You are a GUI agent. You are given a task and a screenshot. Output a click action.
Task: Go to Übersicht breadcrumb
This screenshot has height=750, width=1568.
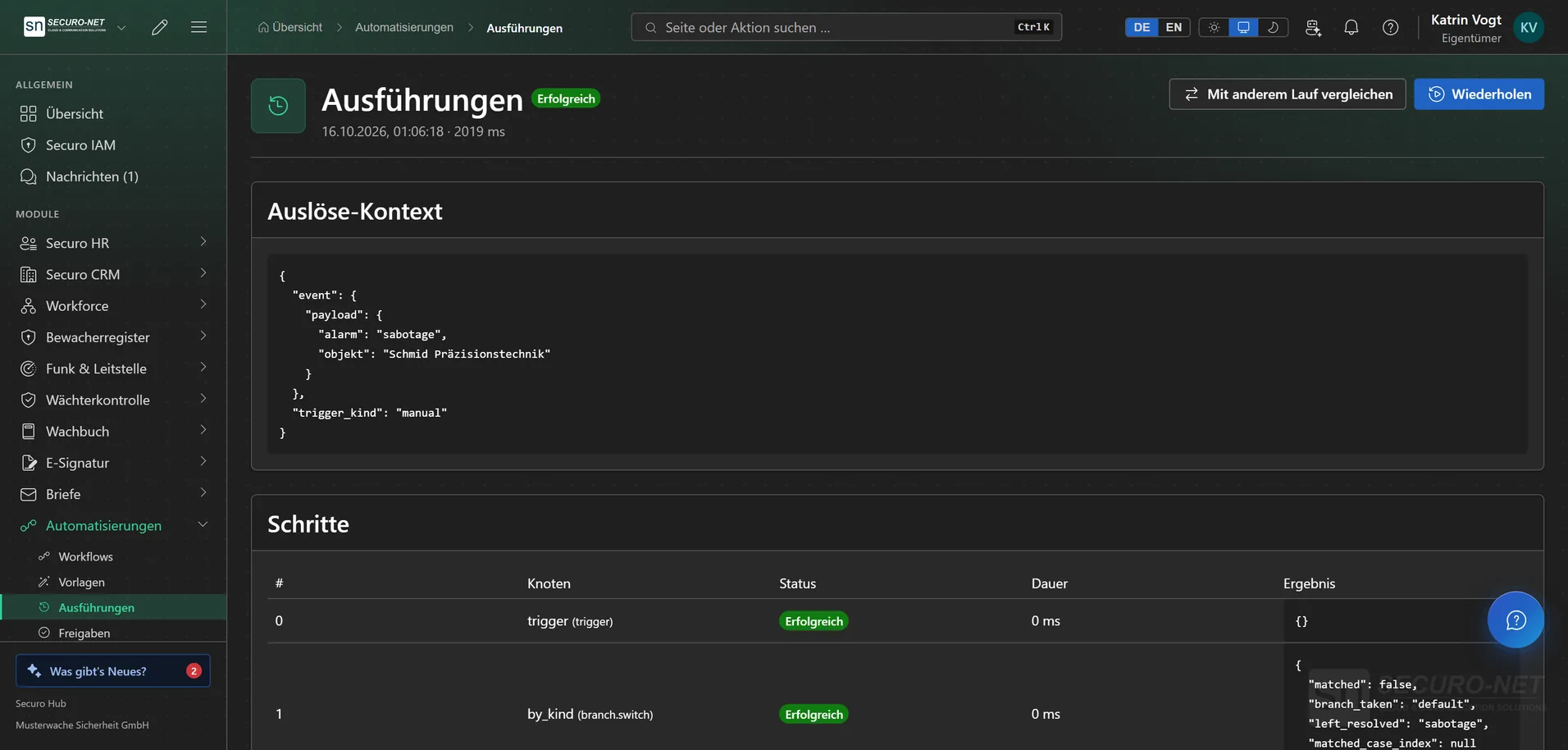[290, 27]
